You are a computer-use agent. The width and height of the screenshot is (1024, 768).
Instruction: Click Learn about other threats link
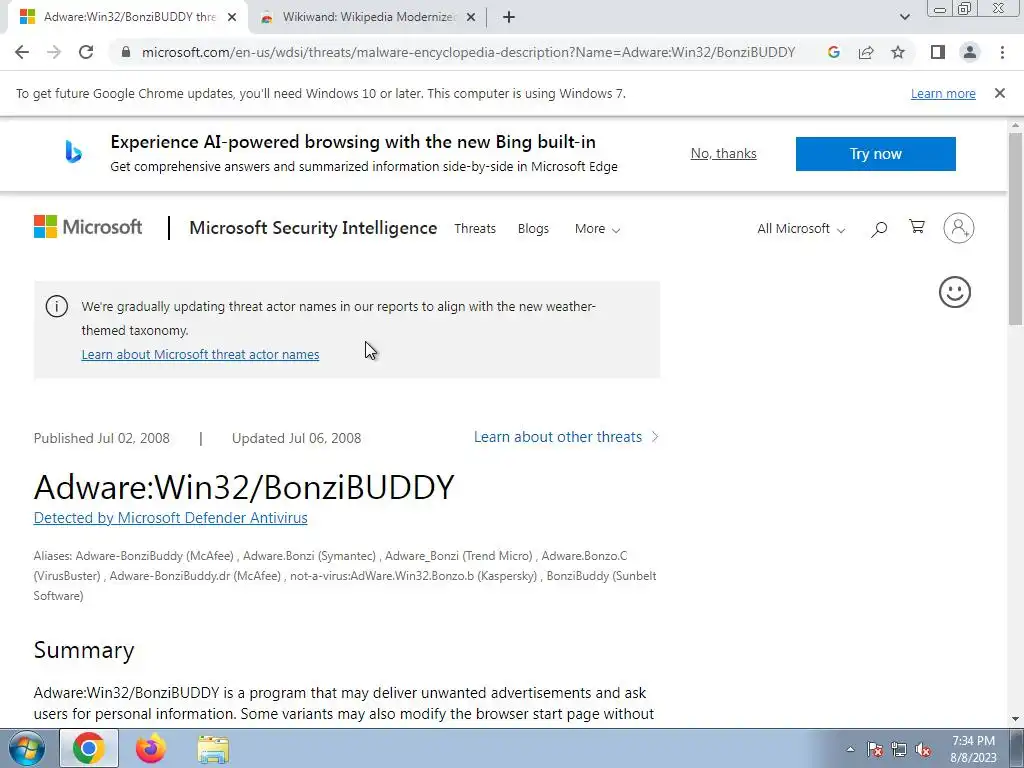pos(566,437)
